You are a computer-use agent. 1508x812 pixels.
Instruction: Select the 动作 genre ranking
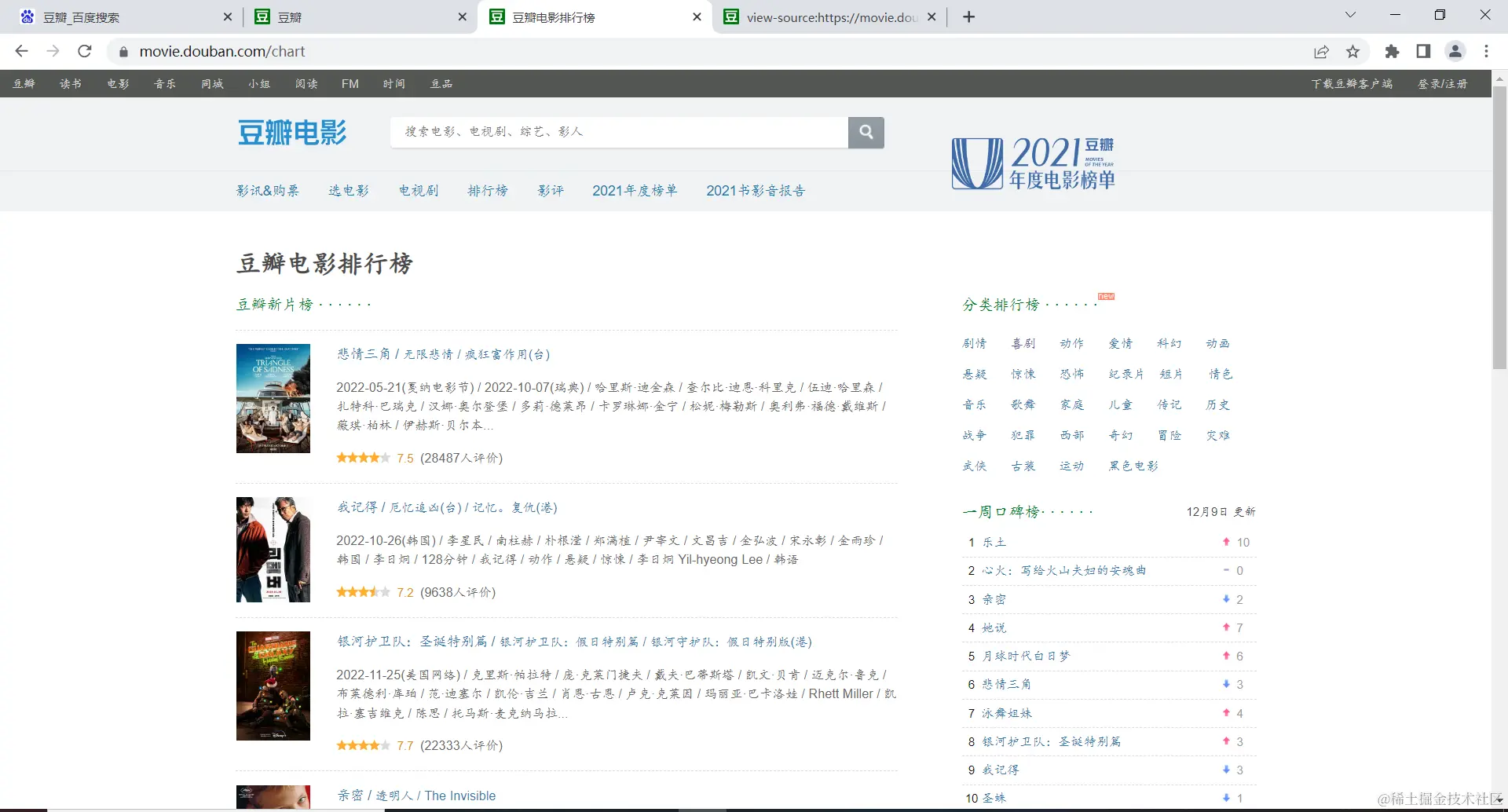tap(1072, 343)
